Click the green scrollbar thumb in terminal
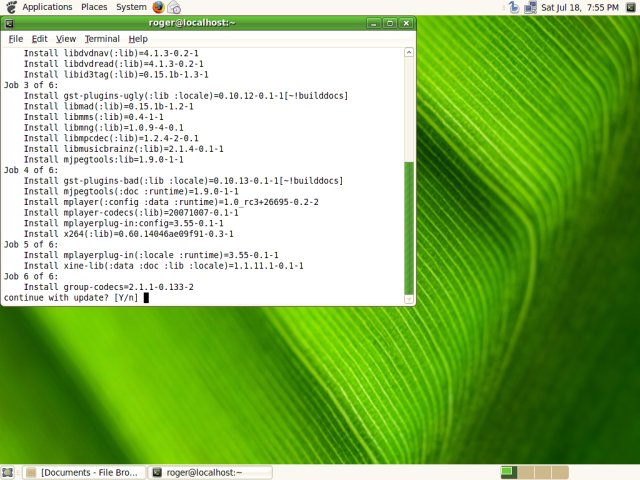Image resolution: width=640 pixels, height=480 pixels. [x=409, y=228]
